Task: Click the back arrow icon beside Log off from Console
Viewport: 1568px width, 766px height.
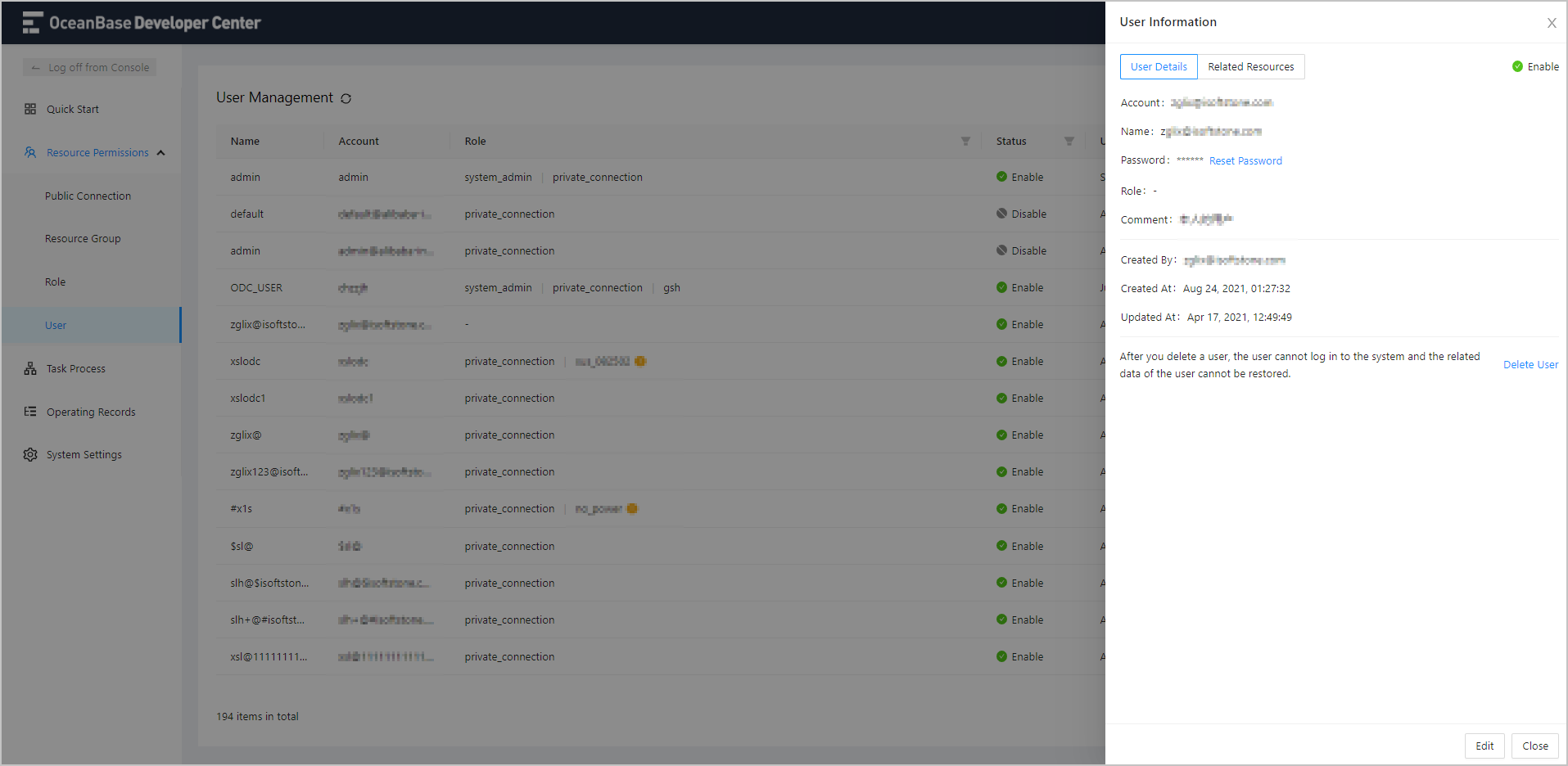Action: [x=35, y=68]
